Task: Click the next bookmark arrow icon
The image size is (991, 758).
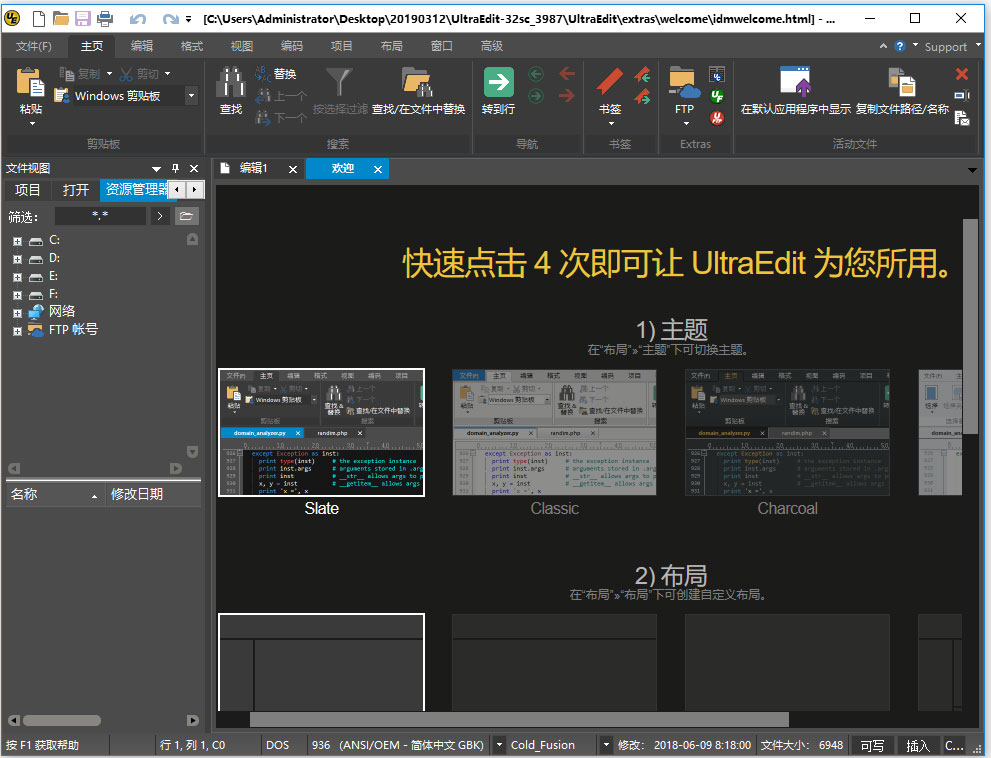Action: [643, 97]
